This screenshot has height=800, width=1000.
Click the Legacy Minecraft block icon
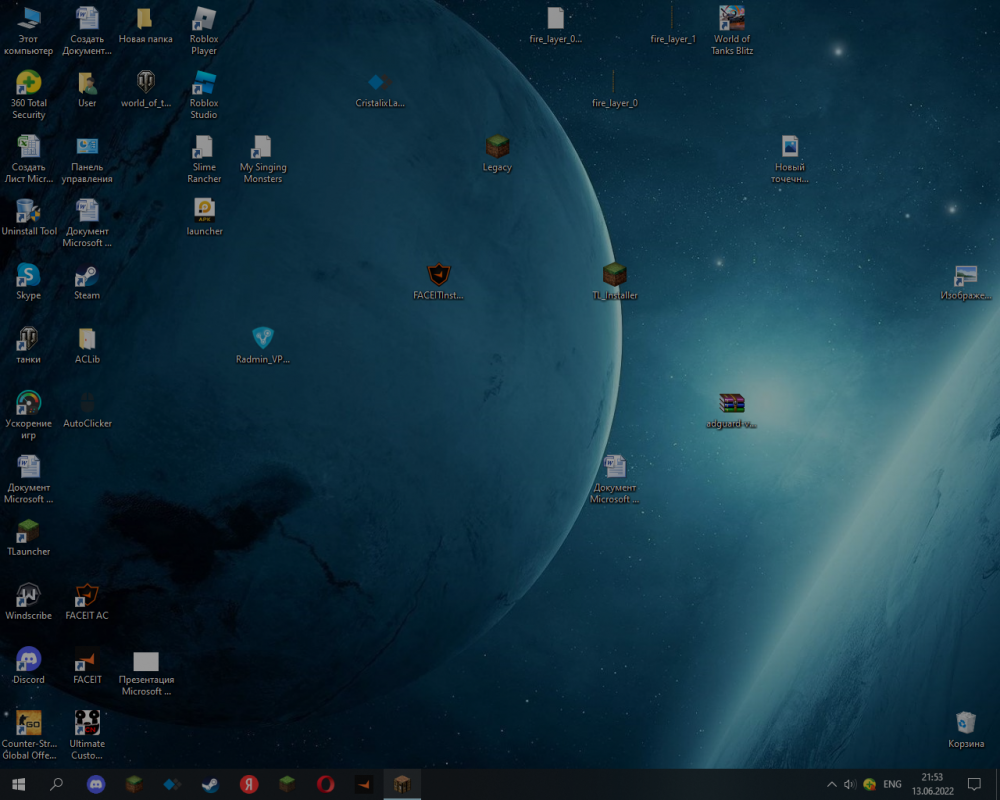(497, 147)
